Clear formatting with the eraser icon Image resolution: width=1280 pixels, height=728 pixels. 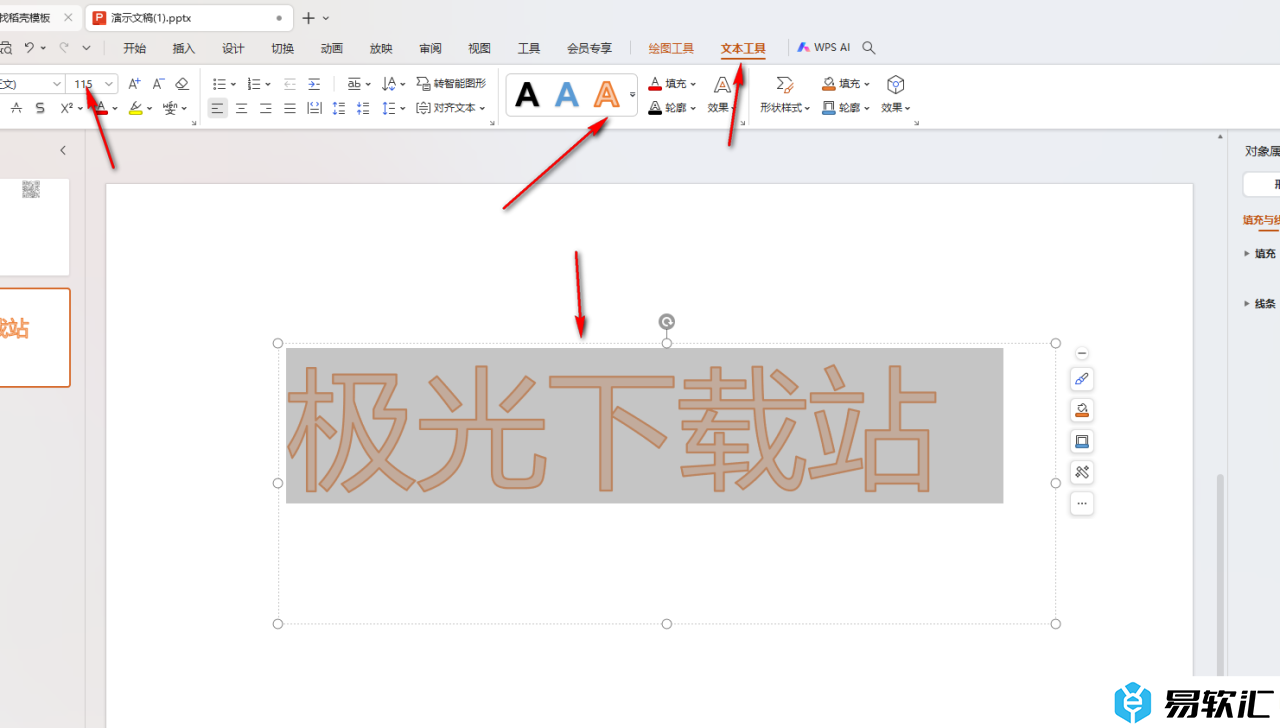pos(182,84)
